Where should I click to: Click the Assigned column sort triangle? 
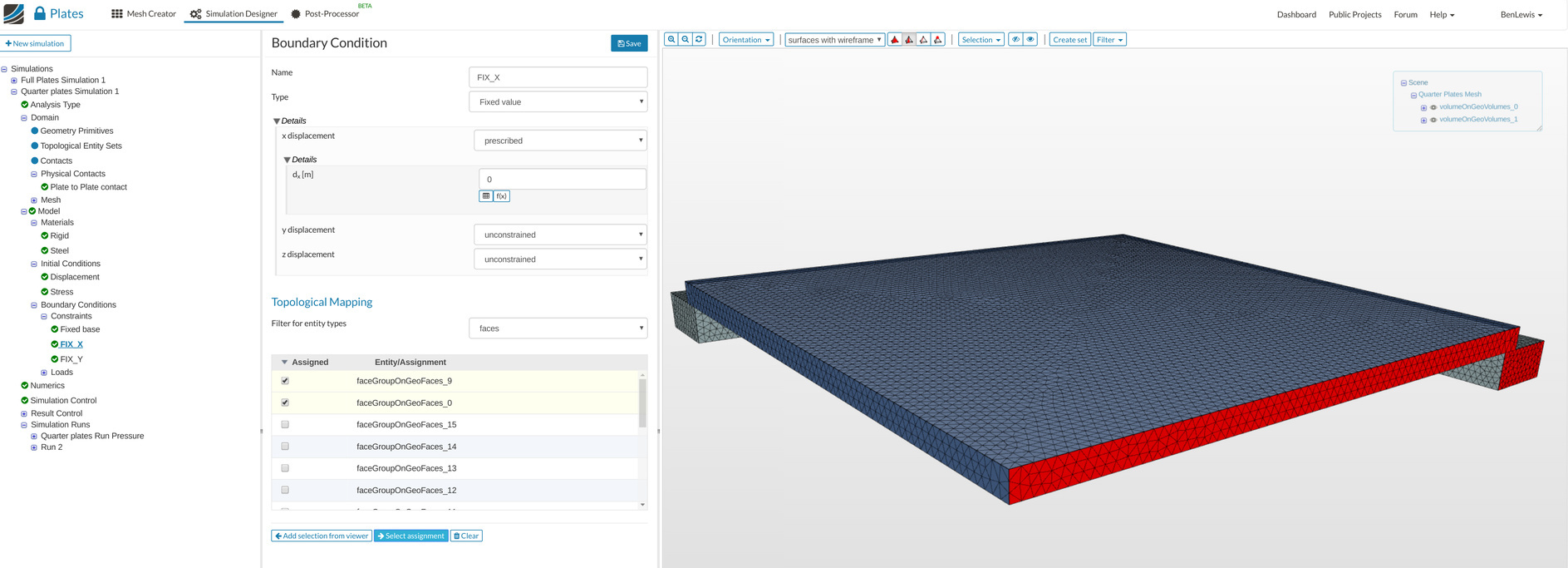tap(284, 363)
